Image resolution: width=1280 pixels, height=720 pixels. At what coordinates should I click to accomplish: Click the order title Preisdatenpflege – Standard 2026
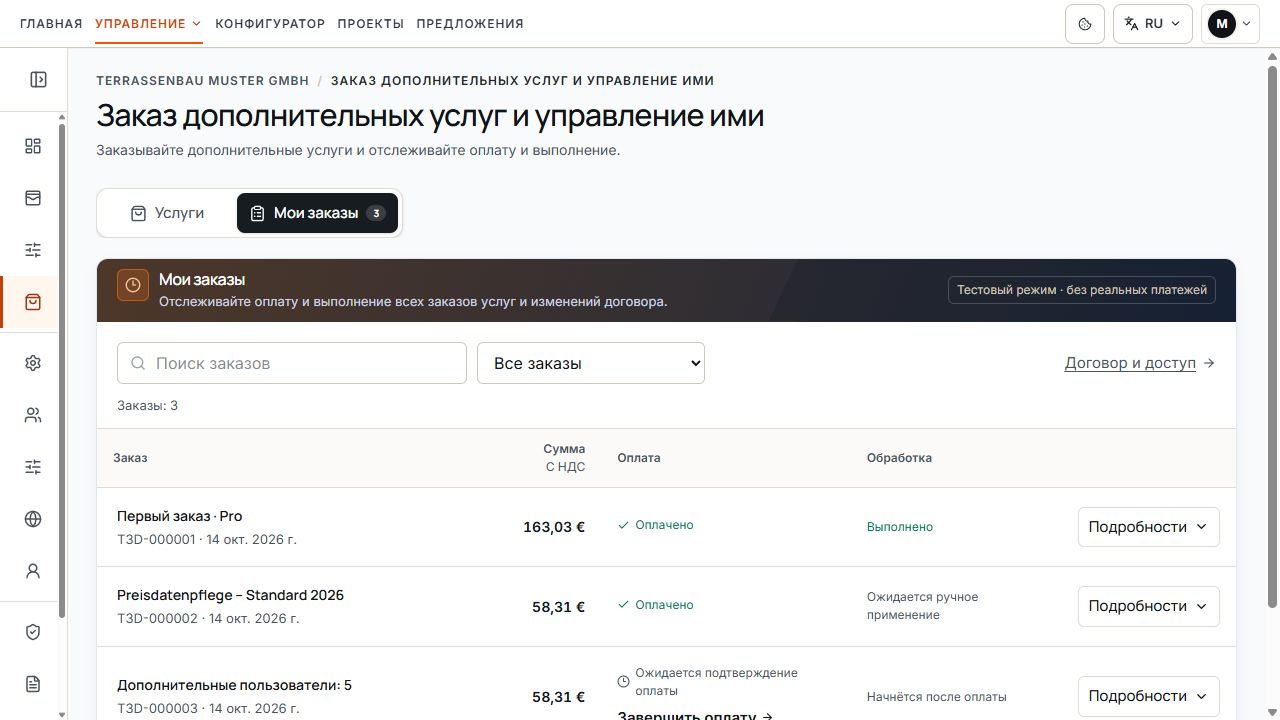(x=230, y=596)
